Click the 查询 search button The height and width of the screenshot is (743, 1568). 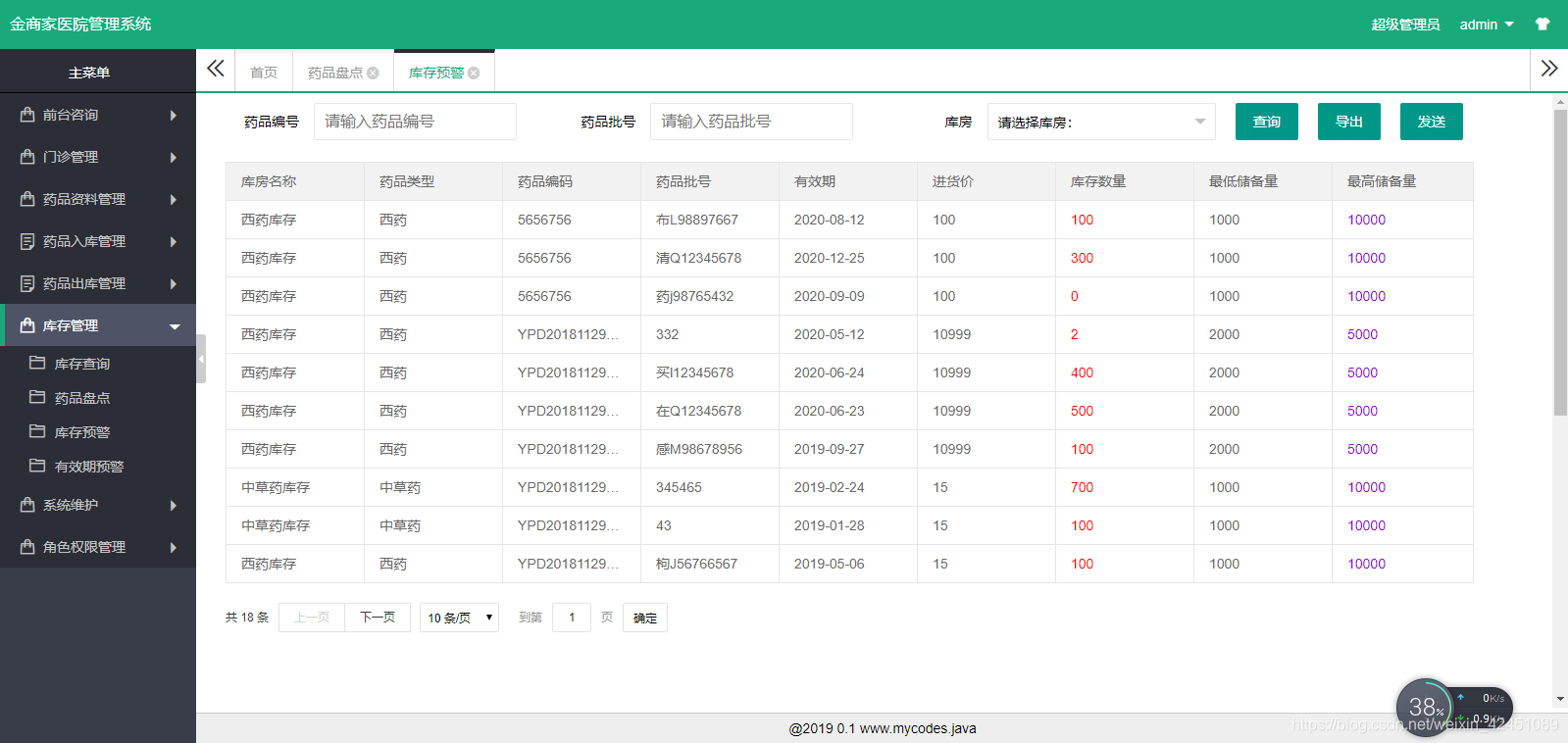tap(1267, 122)
